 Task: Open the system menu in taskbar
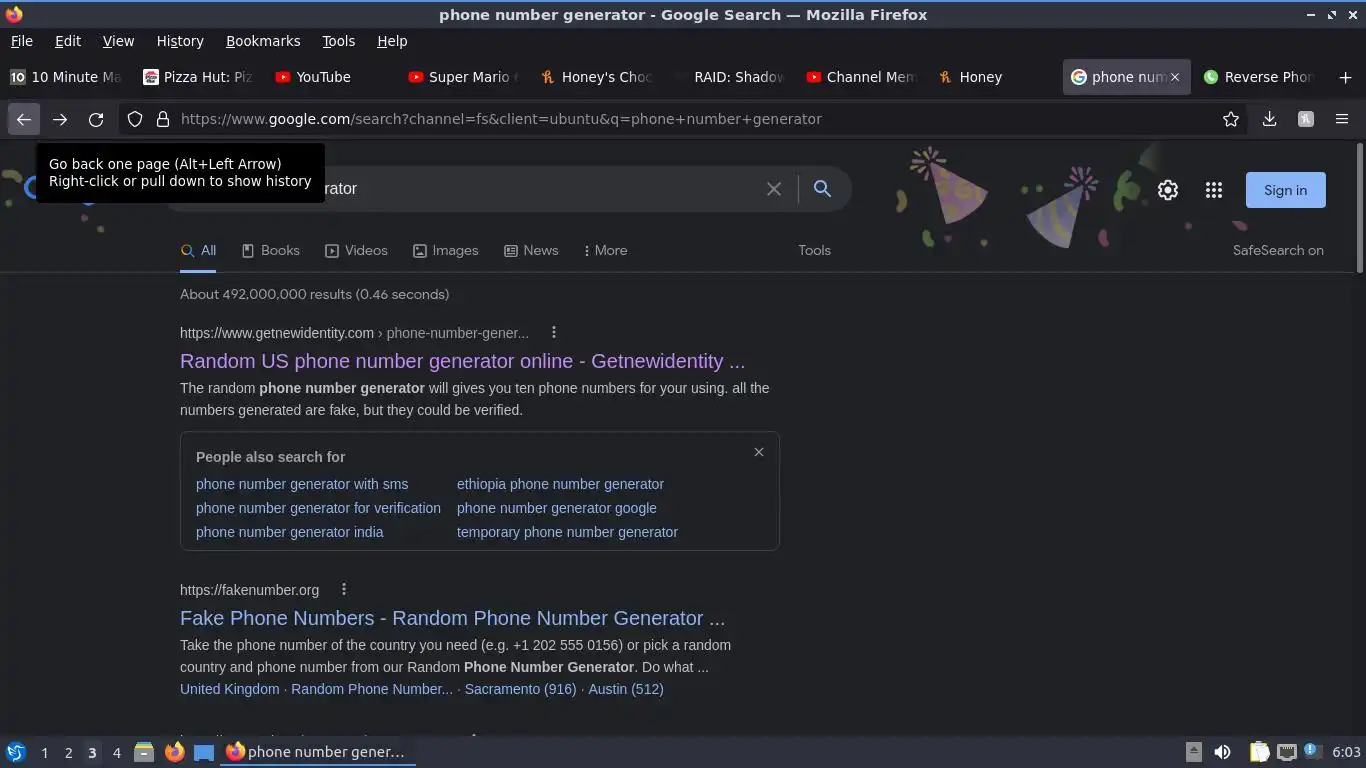point(16,752)
